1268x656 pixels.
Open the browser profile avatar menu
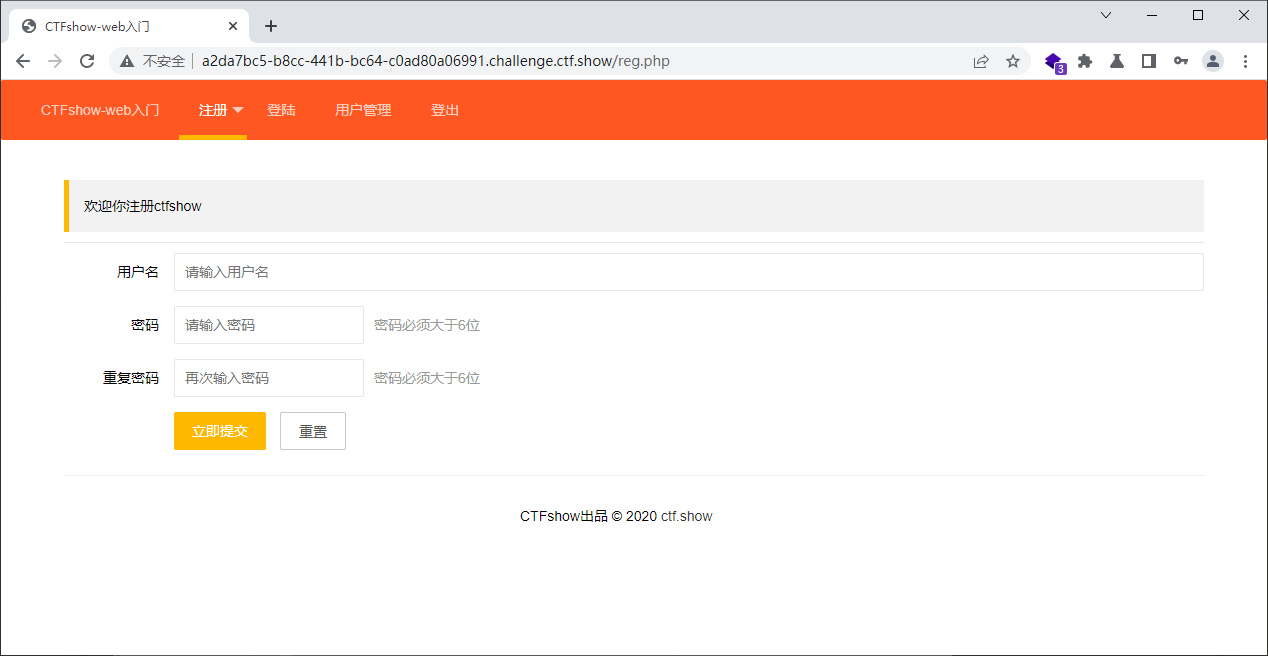[1213, 61]
